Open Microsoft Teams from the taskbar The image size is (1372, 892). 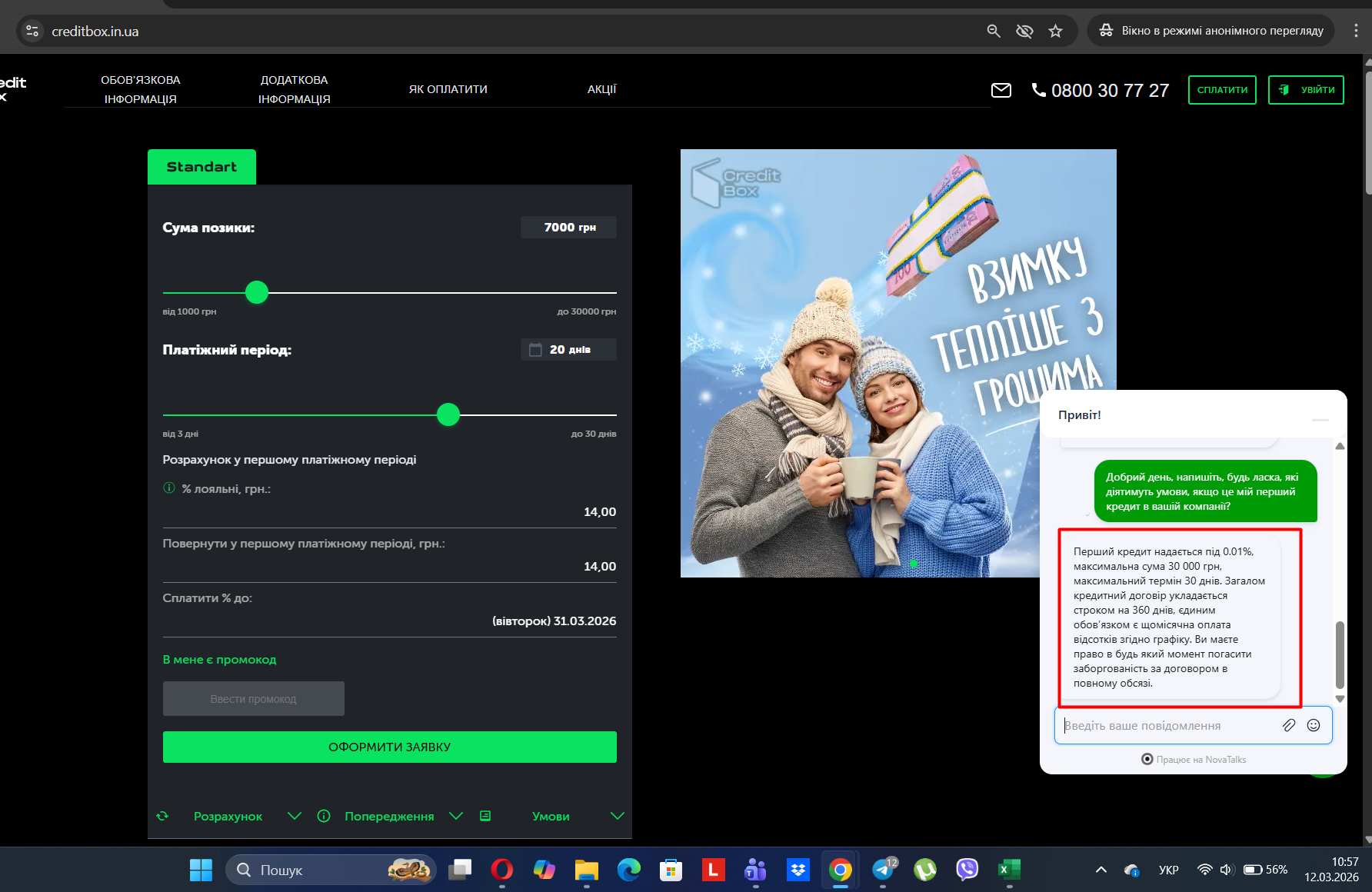tap(756, 870)
